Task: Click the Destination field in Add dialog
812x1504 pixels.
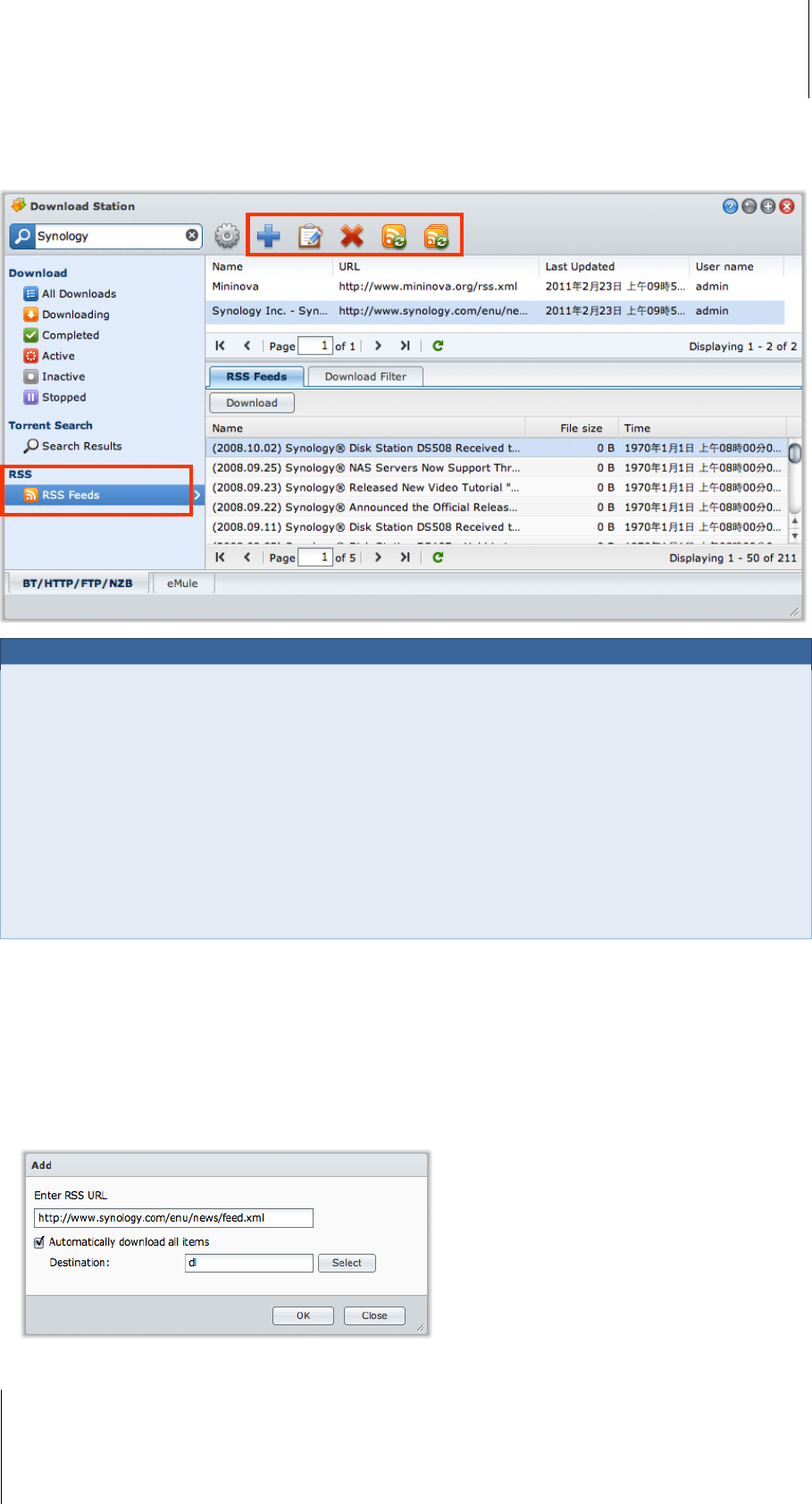Action: click(249, 1263)
